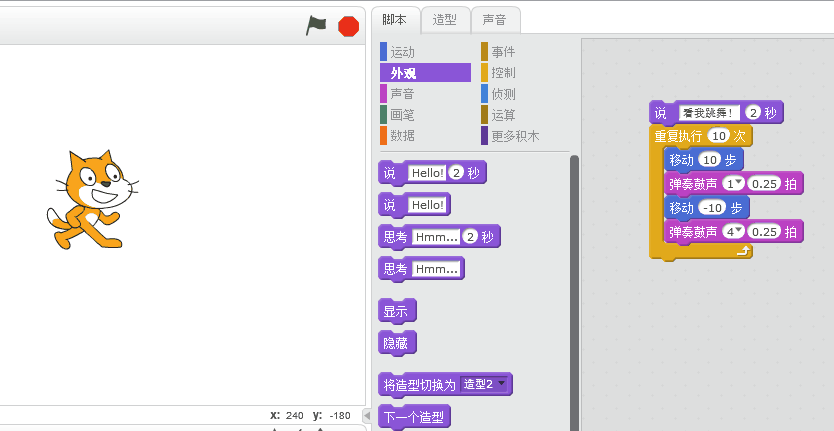
Task: Click the blocks palette vertical scrollbar
Action: click(574, 293)
